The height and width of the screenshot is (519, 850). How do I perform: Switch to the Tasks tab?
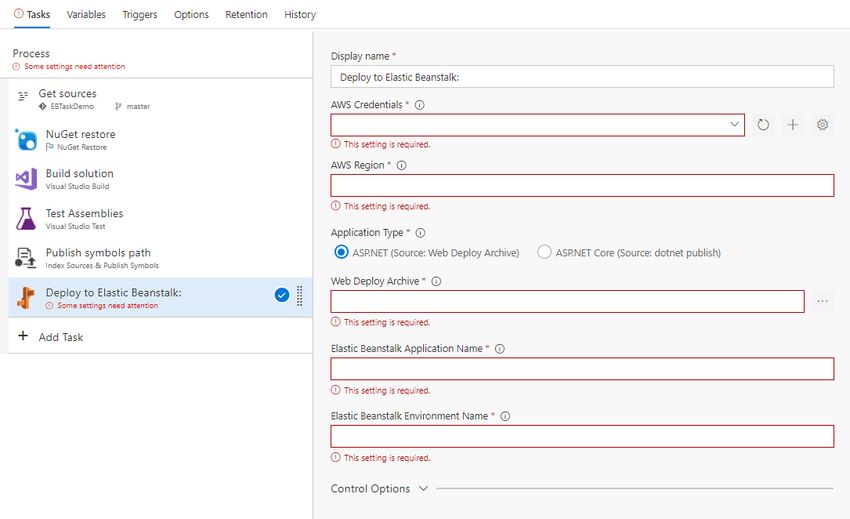point(32,15)
